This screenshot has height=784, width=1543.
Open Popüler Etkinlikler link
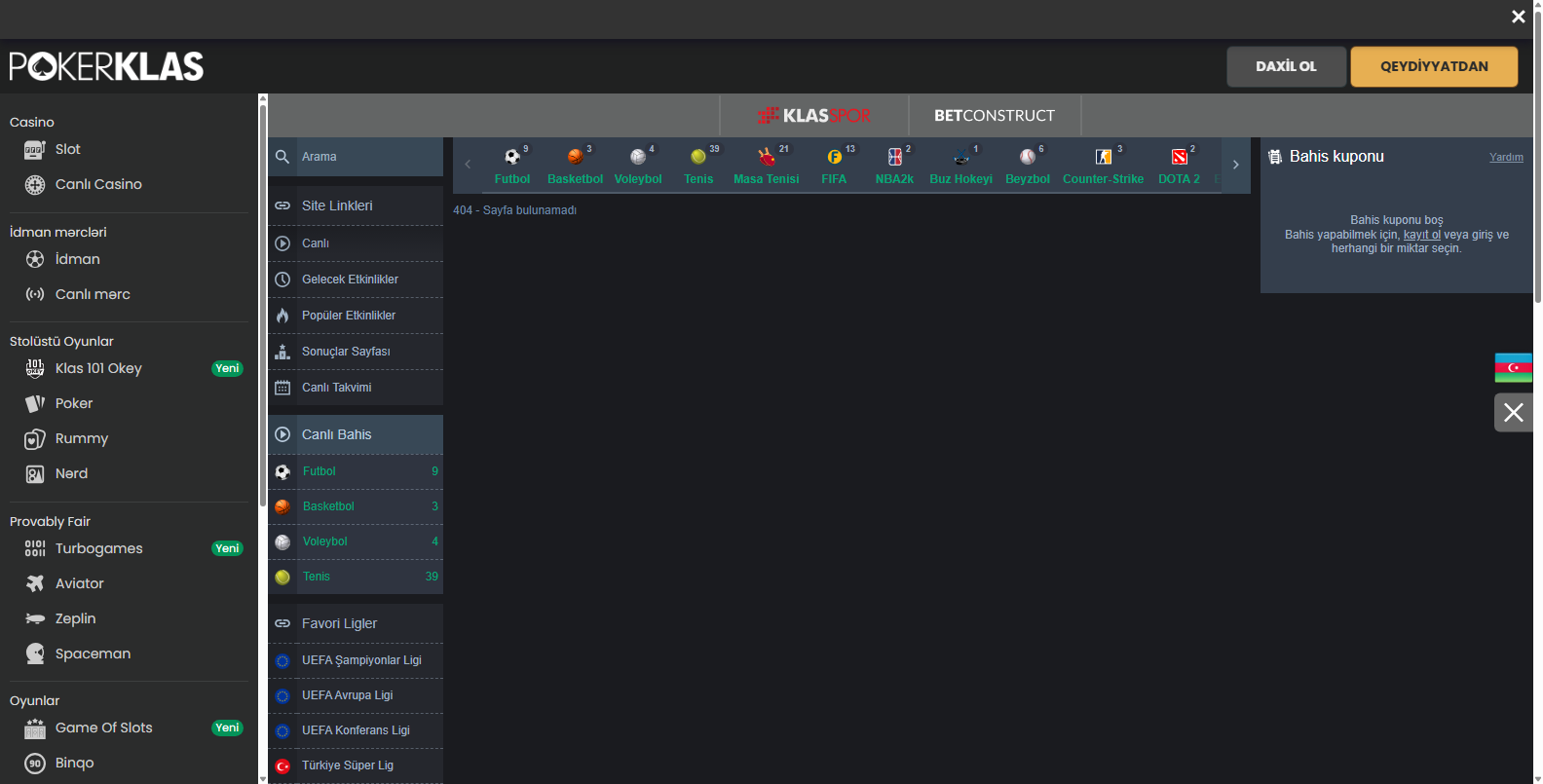[x=356, y=316]
